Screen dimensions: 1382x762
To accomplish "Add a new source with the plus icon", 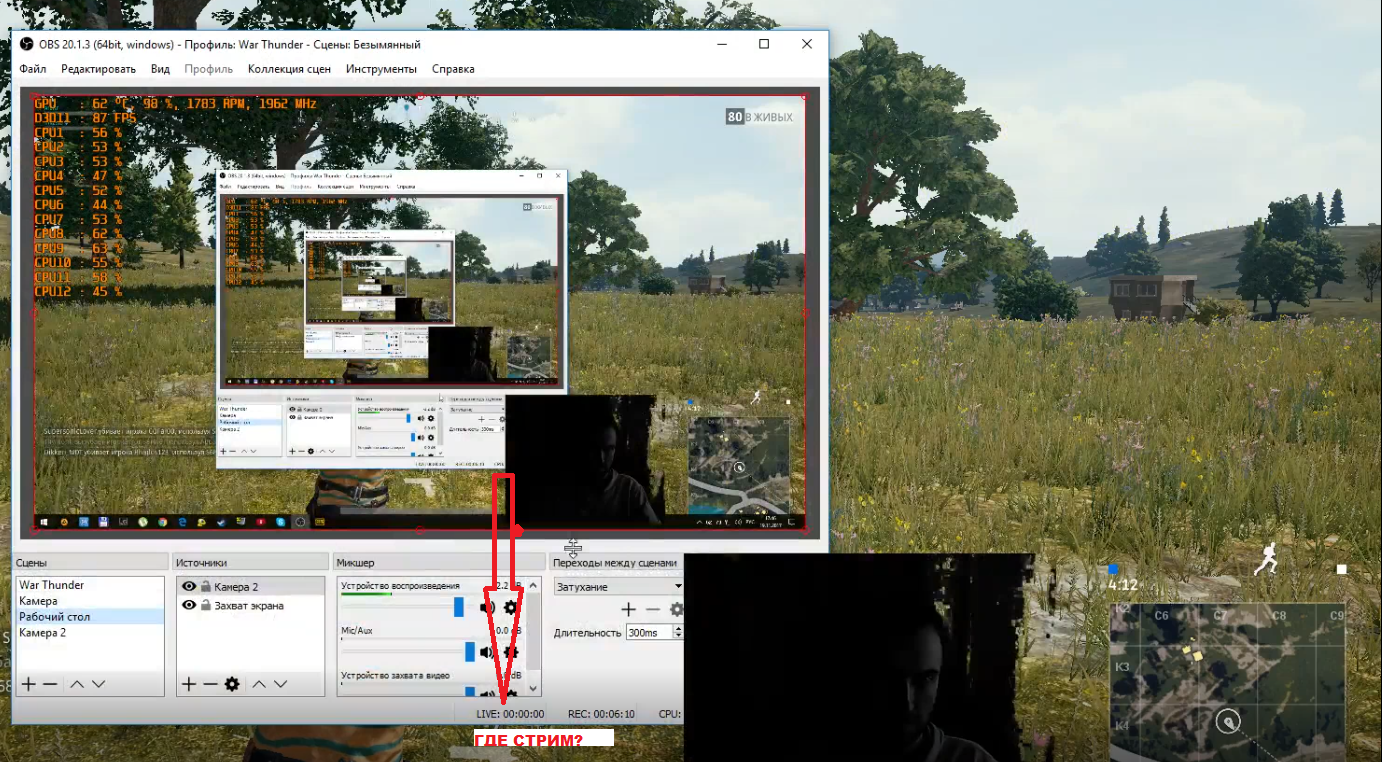I will coord(189,684).
